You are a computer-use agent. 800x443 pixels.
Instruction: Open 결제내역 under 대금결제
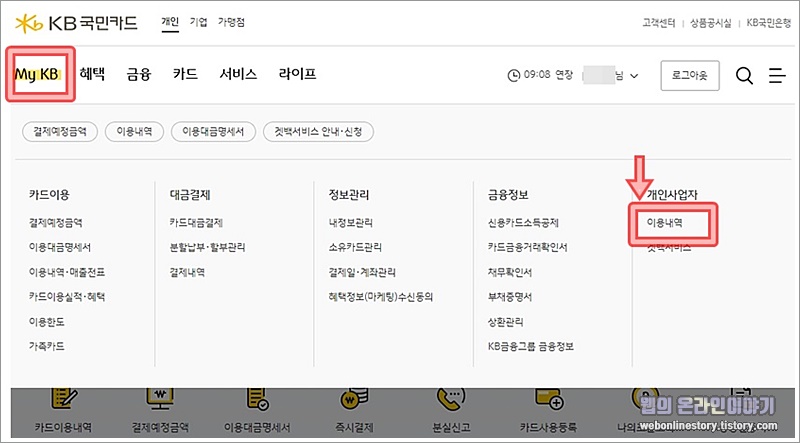(187, 273)
